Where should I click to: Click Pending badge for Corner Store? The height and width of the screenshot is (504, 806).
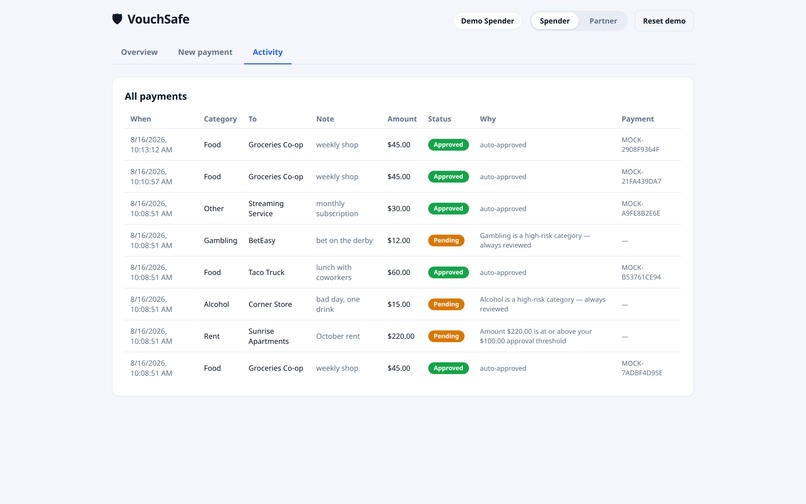click(446, 304)
